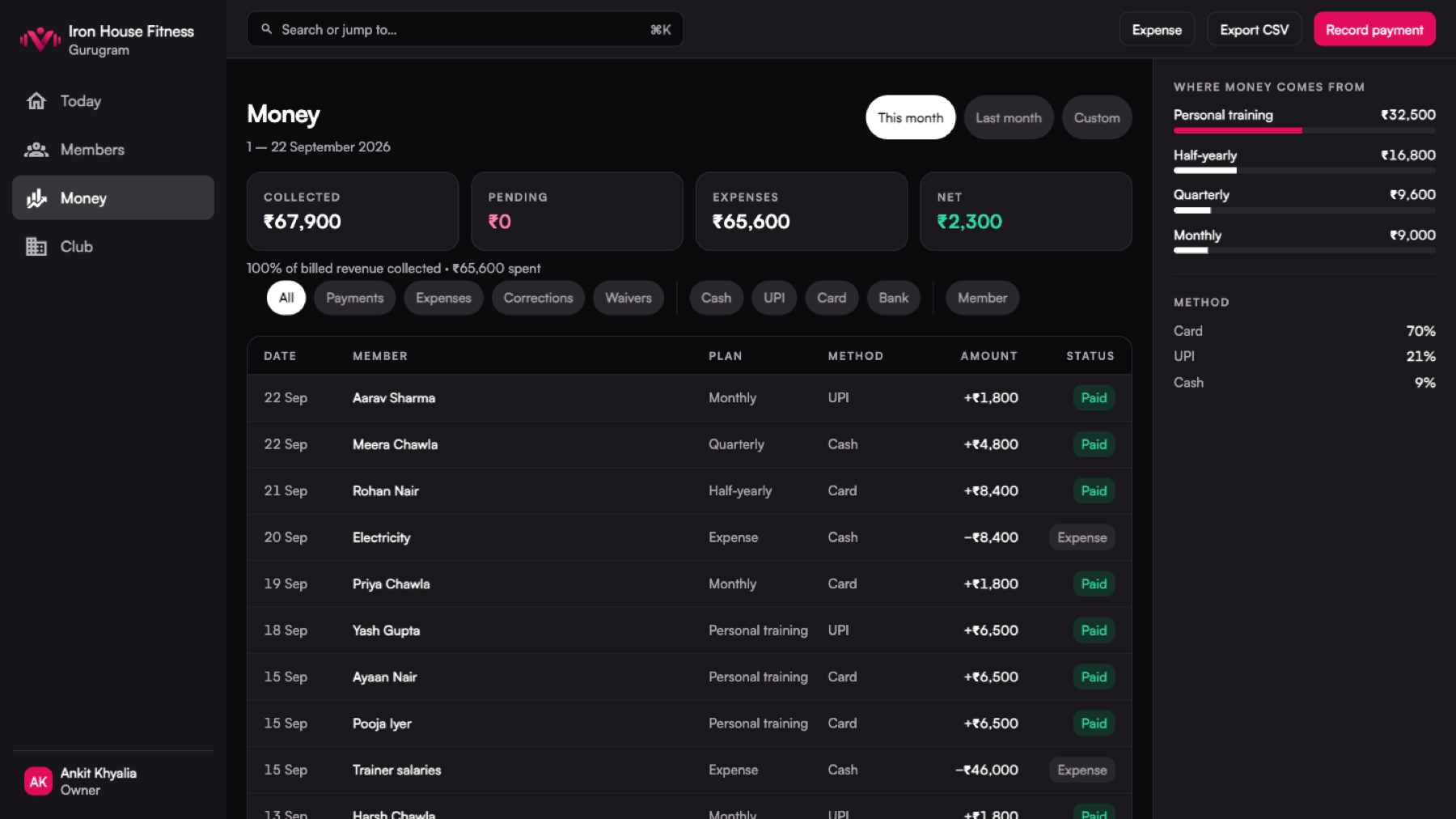Open the Club section
Image resolution: width=1456 pixels, height=819 pixels.
pos(113,247)
